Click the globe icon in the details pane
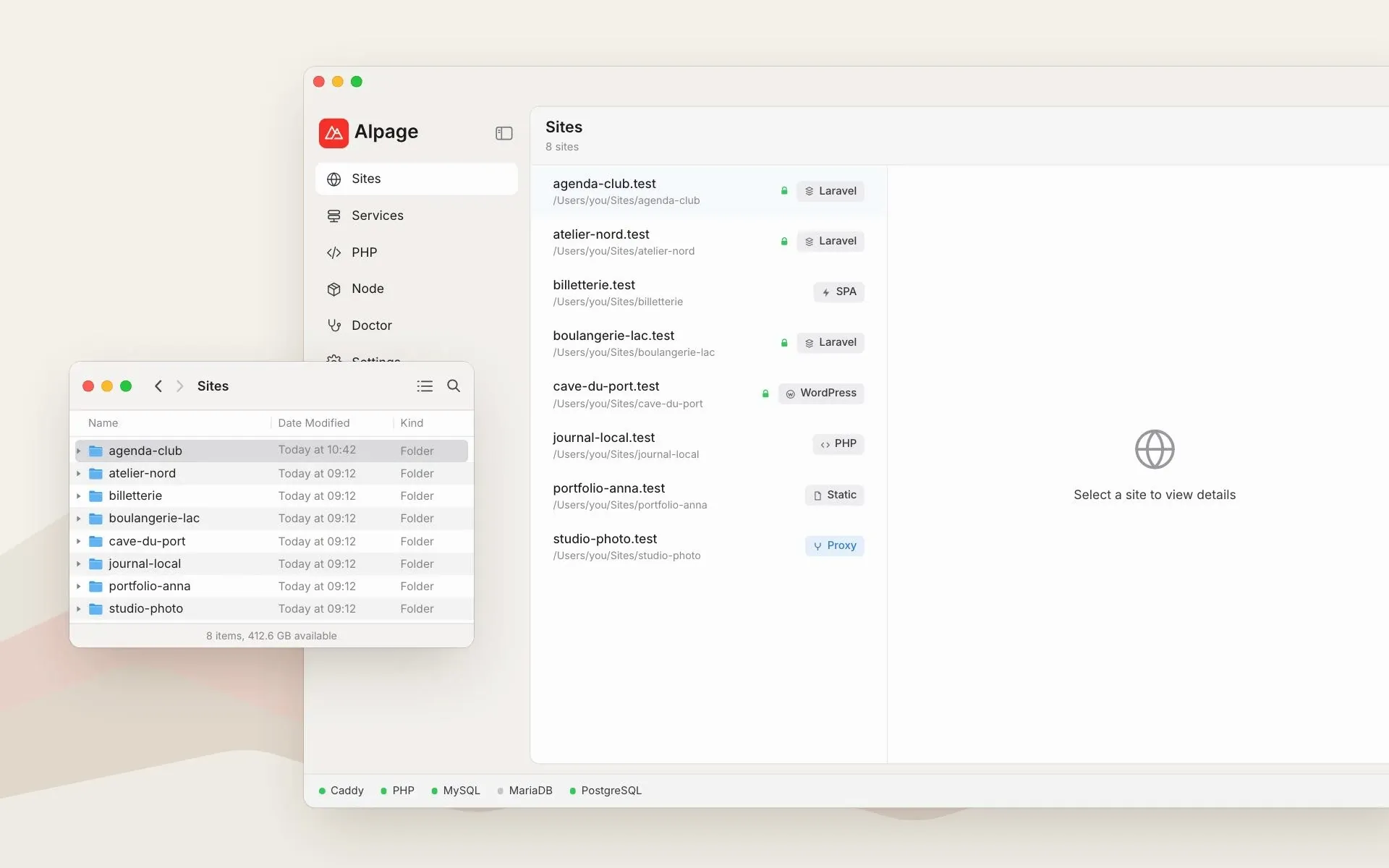The height and width of the screenshot is (868, 1389). (1155, 449)
